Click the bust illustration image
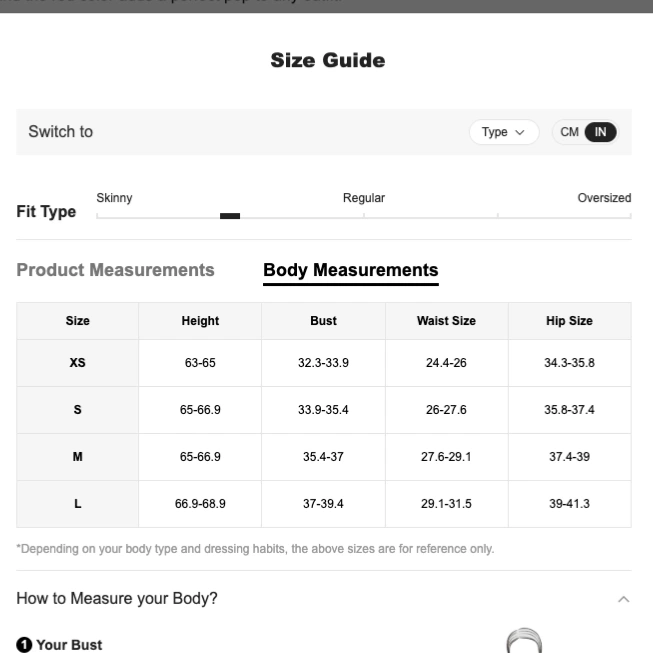The image size is (653, 653). coord(524,641)
